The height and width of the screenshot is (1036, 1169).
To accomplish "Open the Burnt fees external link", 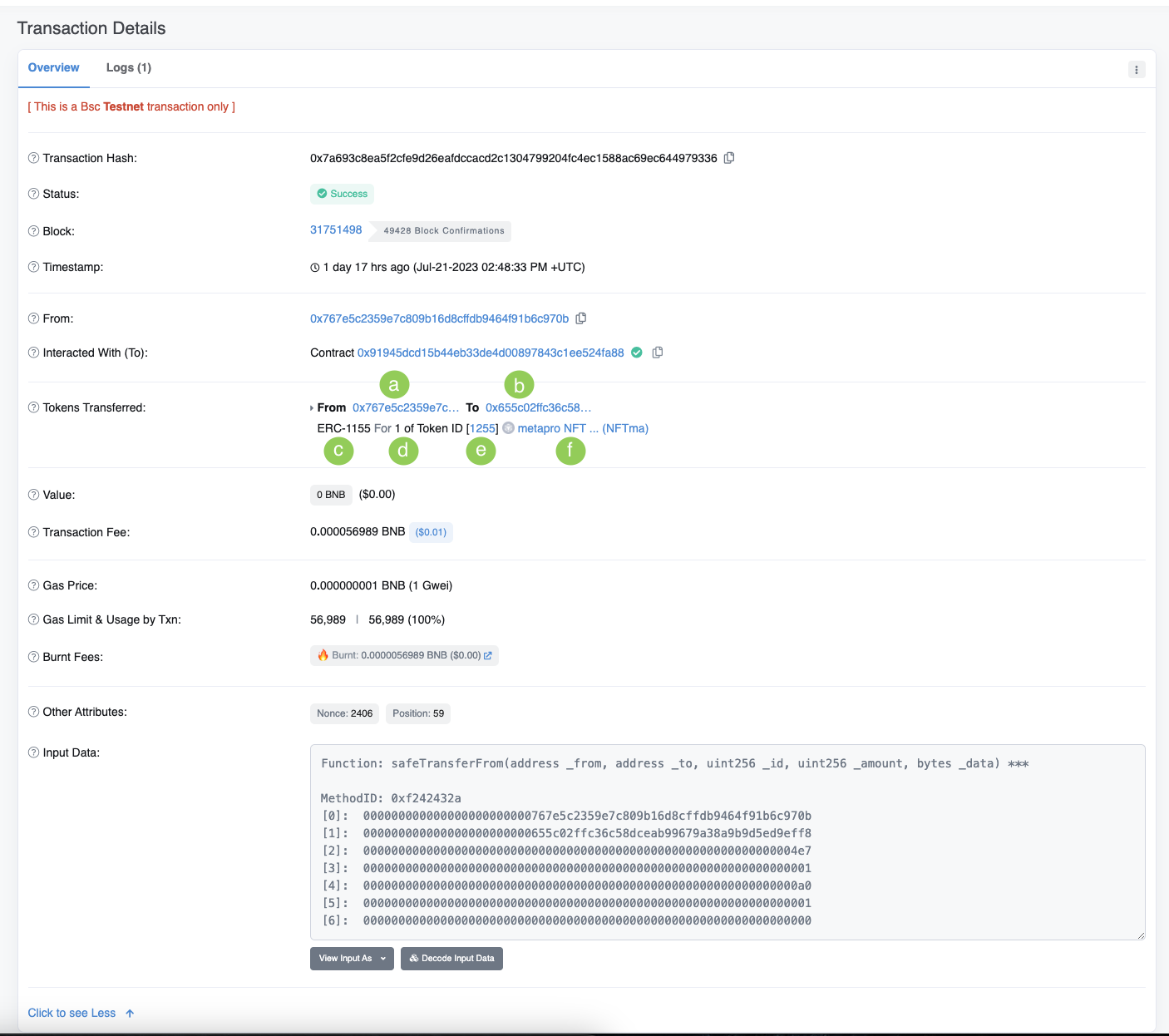I will point(488,655).
